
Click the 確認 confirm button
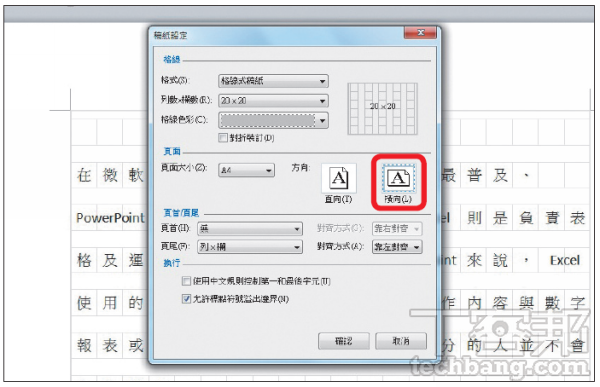click(344, 341)
